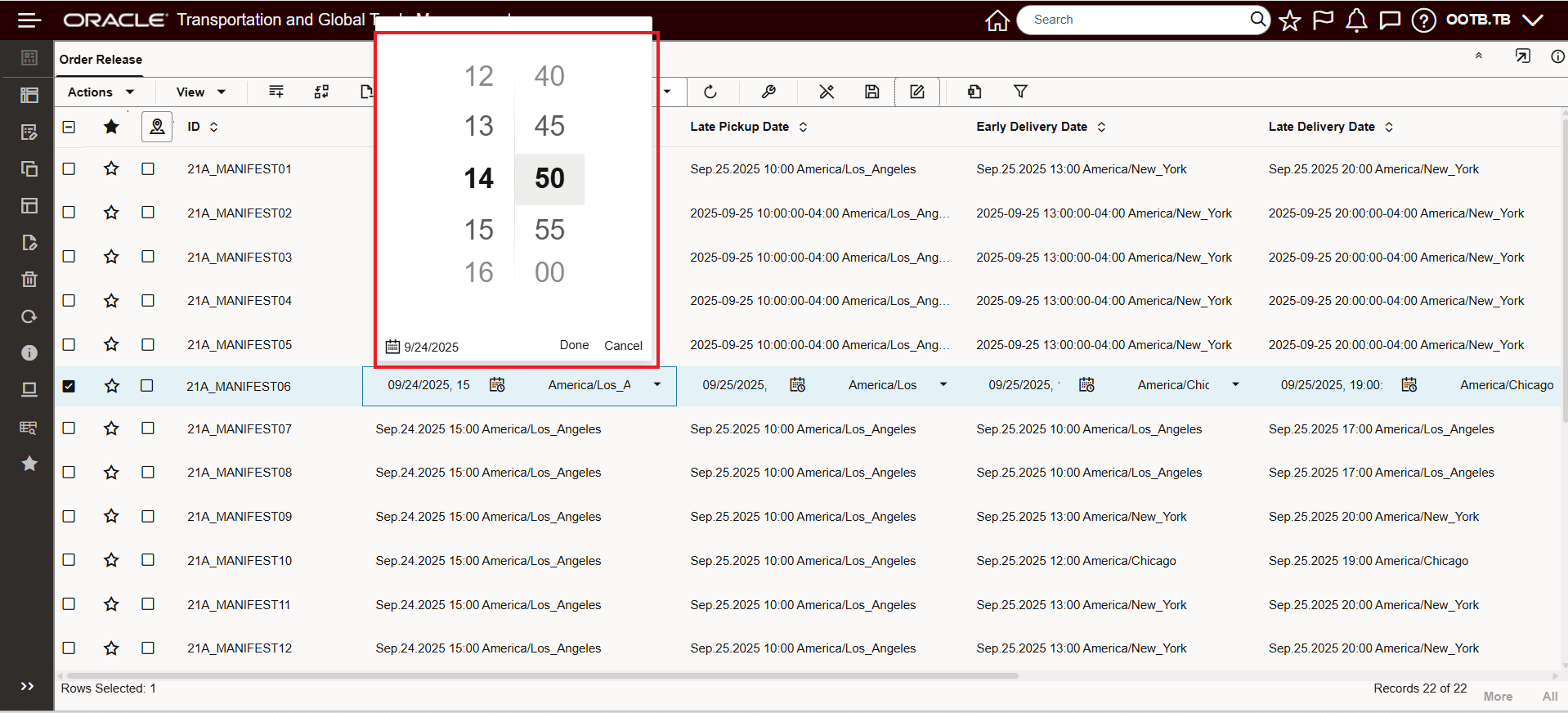1568x713 pixels.
Task: Toggle select-all rows checkbox in header
Action: [x=69, y=127]
